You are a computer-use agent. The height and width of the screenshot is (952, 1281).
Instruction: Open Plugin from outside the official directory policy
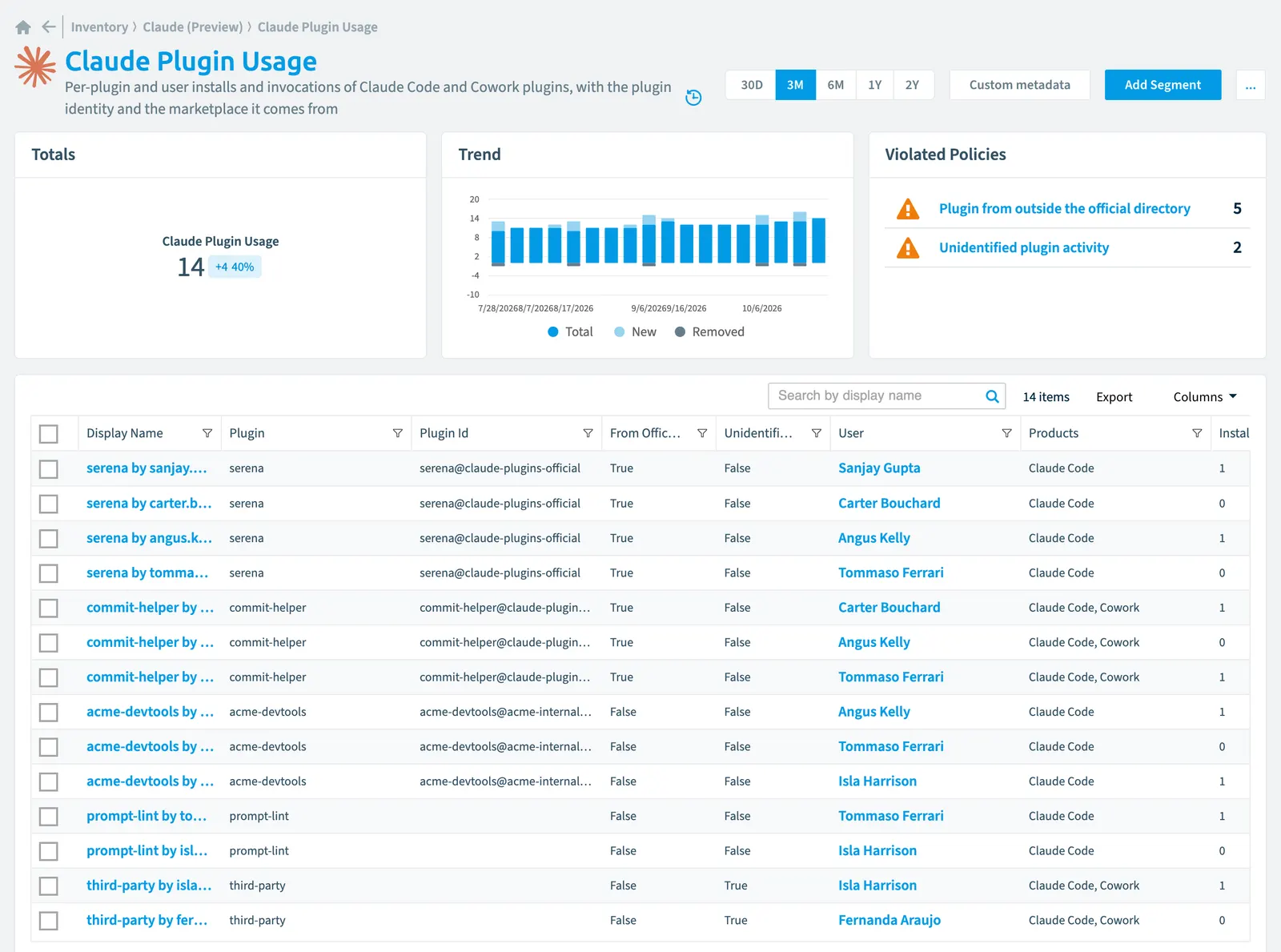1064,209
